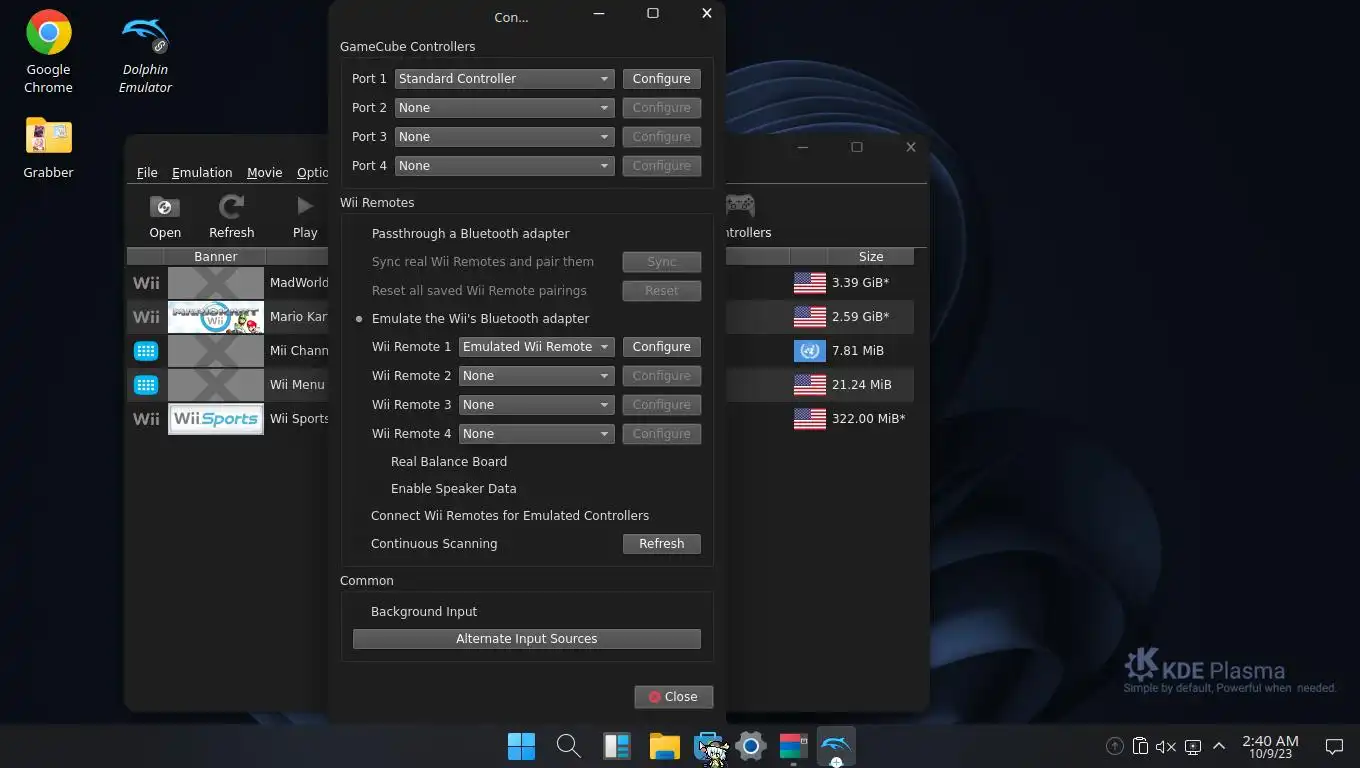This screenshot has width=1360, height=768.
Task: Open Port 1 Standard Controller dropdown
Action: click(x=504, y=78)
